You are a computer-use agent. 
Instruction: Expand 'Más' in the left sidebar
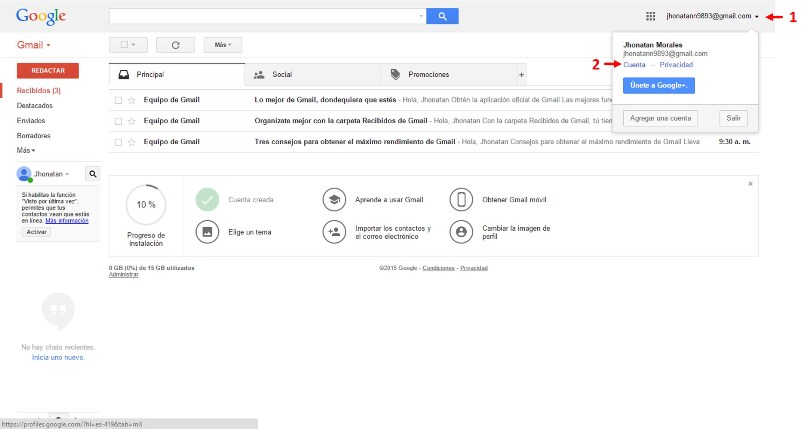[x=26, y=150]
